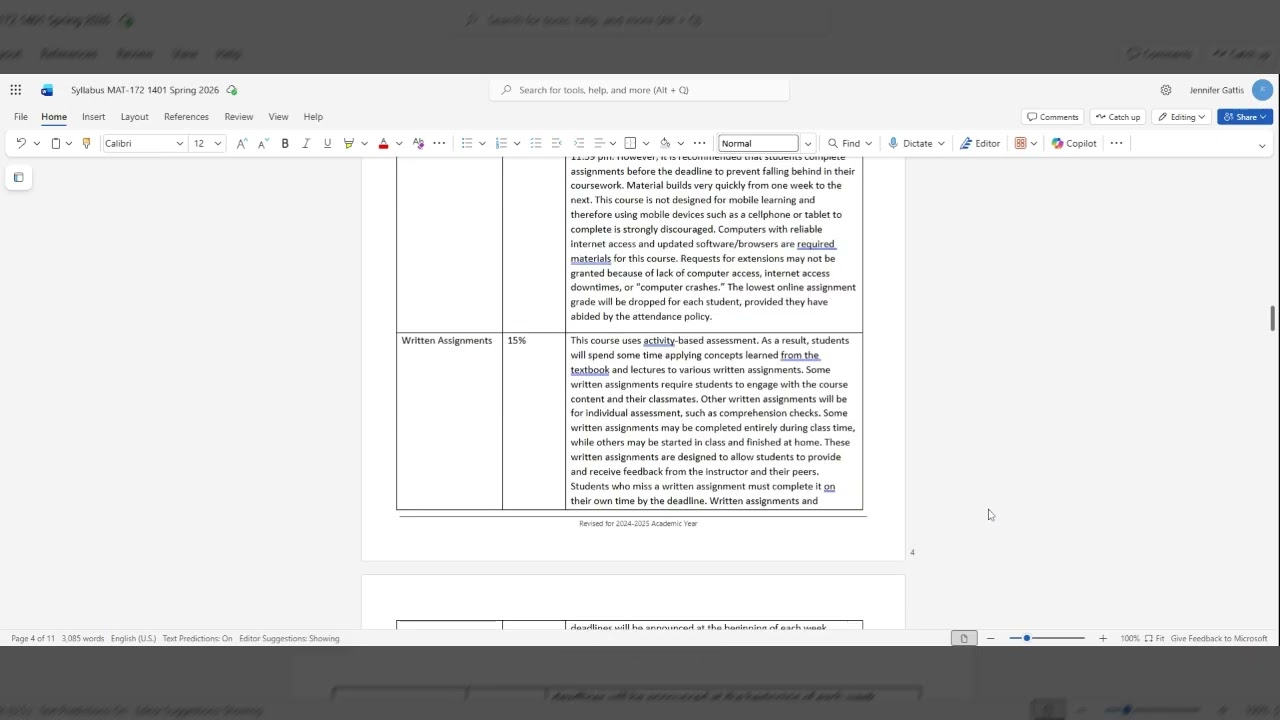This screenshot has height=720, width=1280.
Task: Click the Catch up button
Action: (x=1117, y=117)
